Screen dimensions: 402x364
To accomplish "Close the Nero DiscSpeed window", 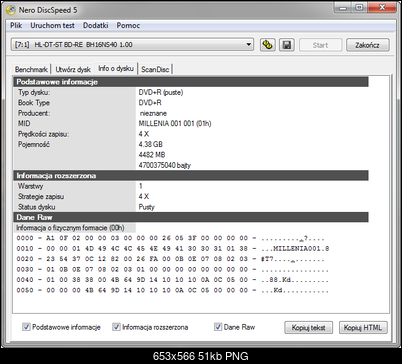I will tap(382, 8).
